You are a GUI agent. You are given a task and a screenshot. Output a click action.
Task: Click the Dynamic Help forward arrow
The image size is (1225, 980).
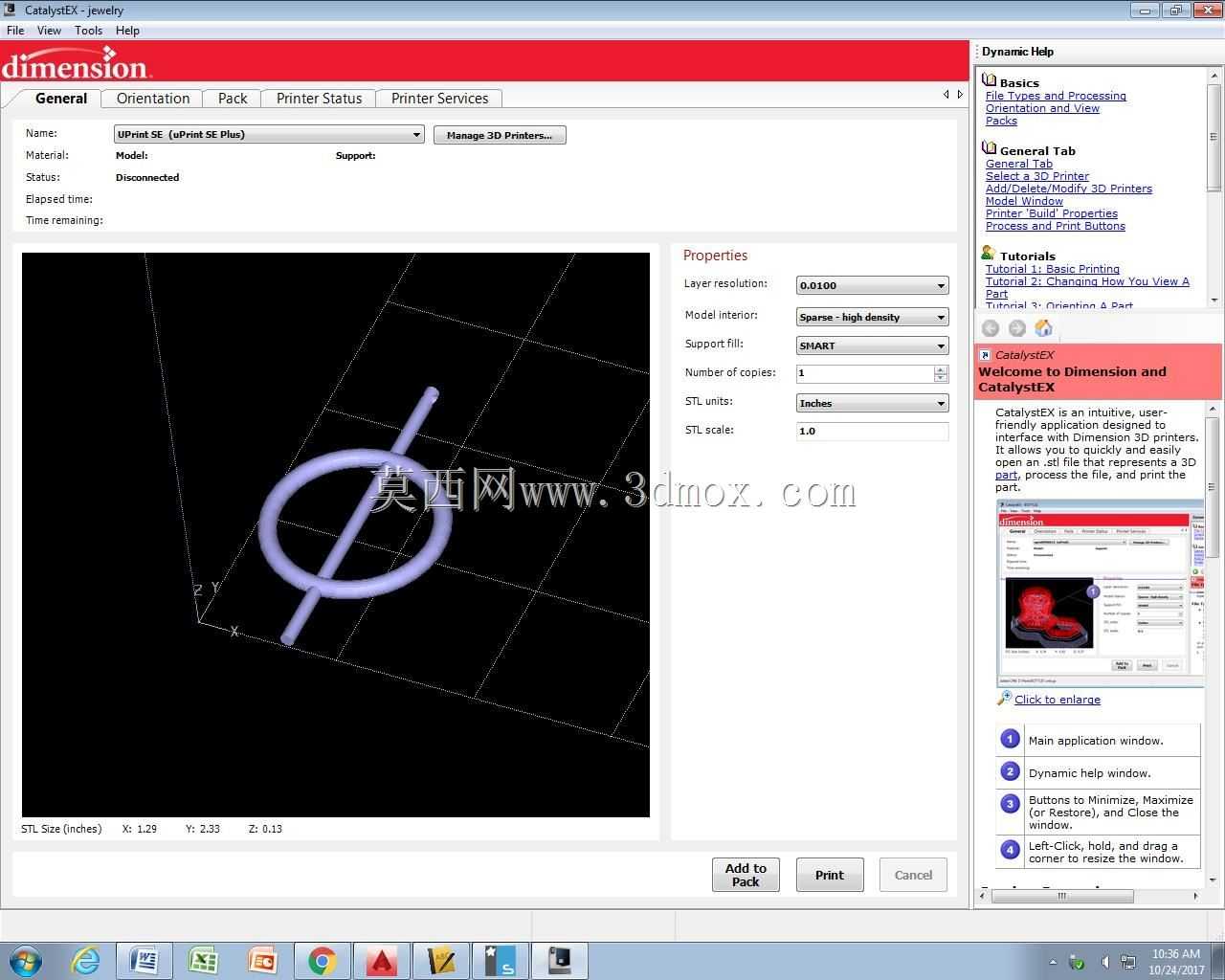(x=1016, y=328)
